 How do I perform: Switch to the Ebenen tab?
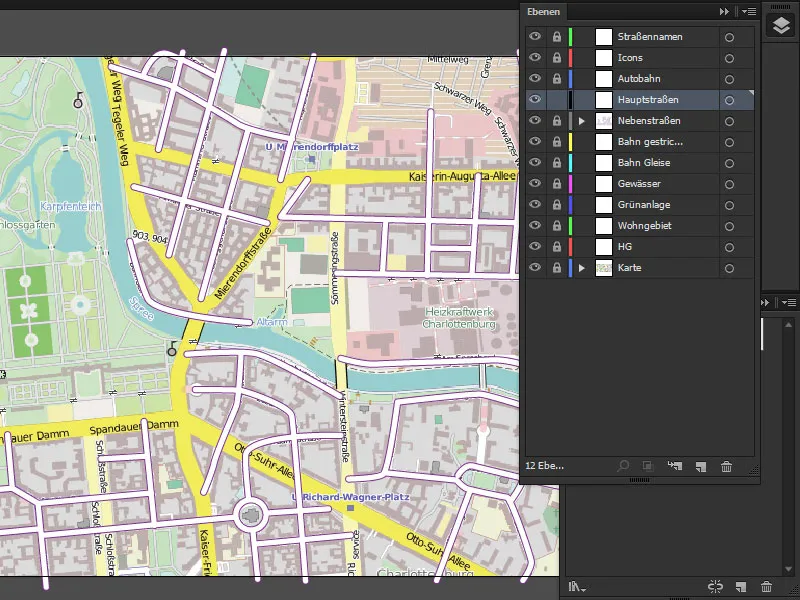click(x=543, y=12)
